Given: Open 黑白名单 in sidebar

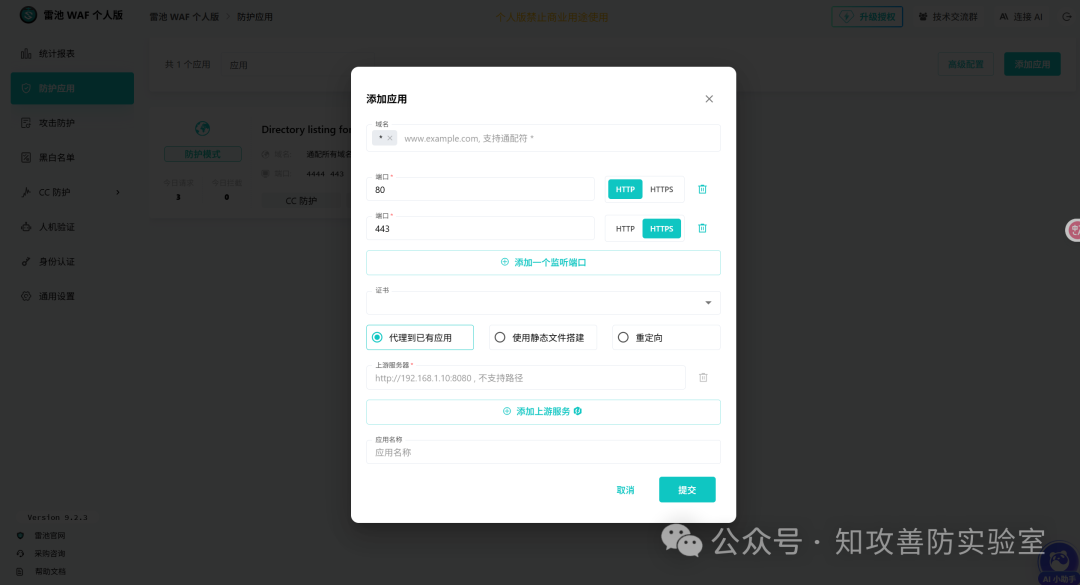Looking at the screenshot, I should pos(72,158).
